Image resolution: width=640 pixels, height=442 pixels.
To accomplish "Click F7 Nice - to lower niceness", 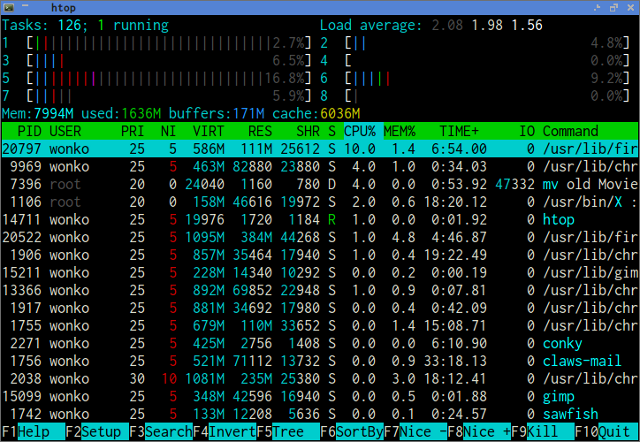I will (x=416, y=432).
